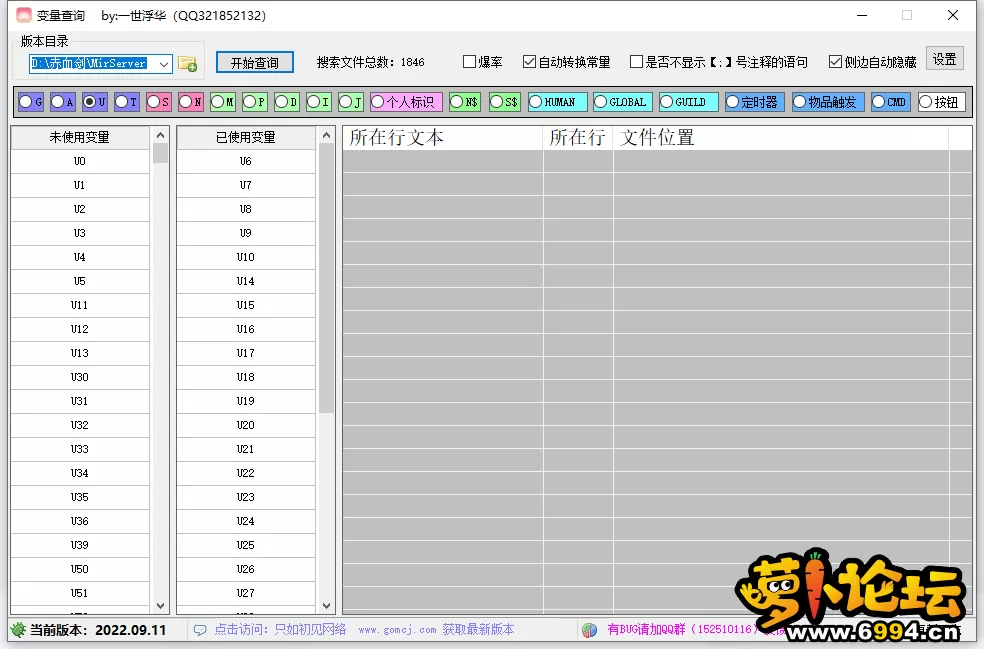
Task: Select the 定时器 radio option
Action: [755, 102]
